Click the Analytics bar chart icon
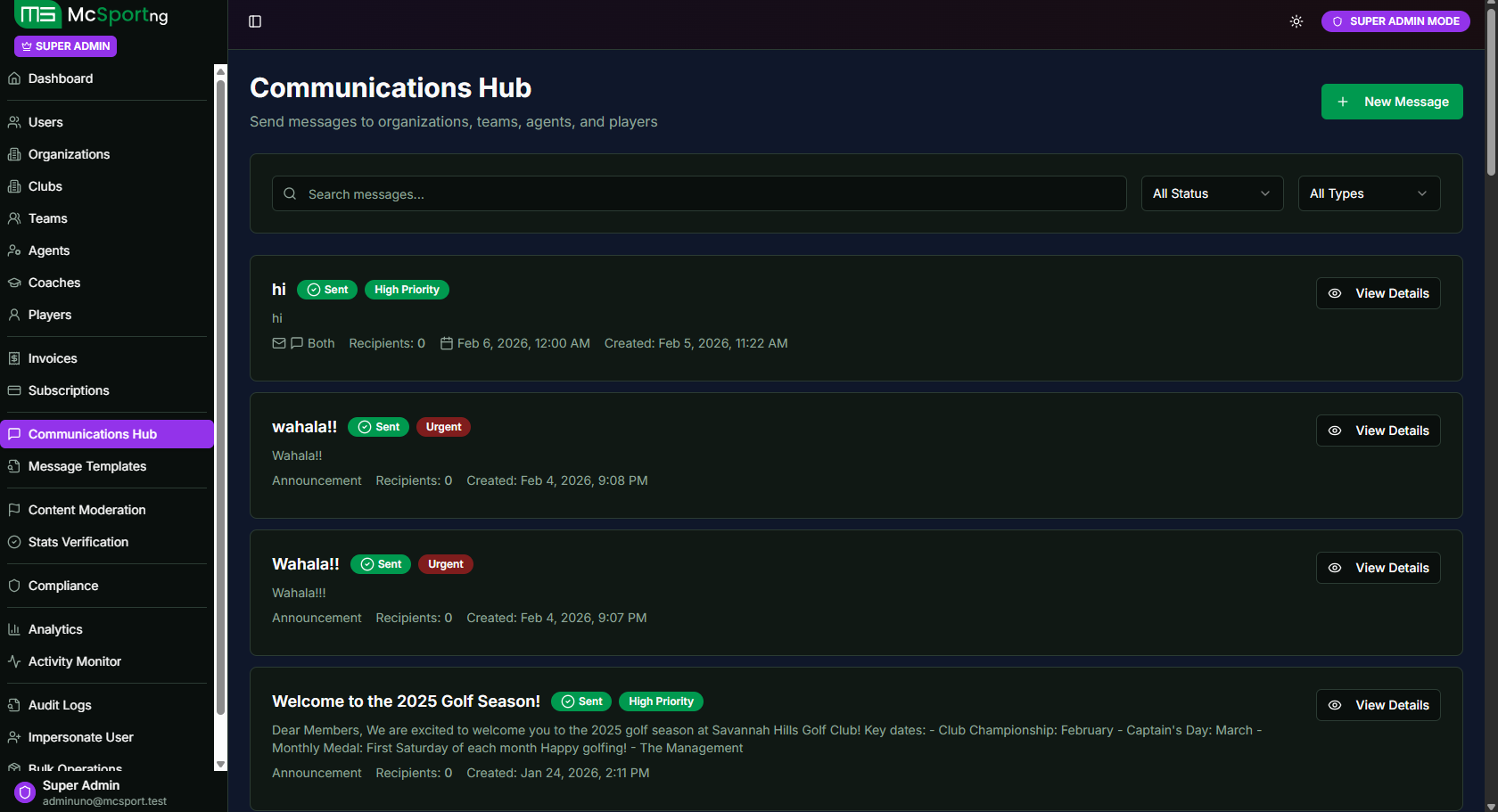Image resolution: width=1498 pixels, height=812 pixels. [x=14, y=629]
